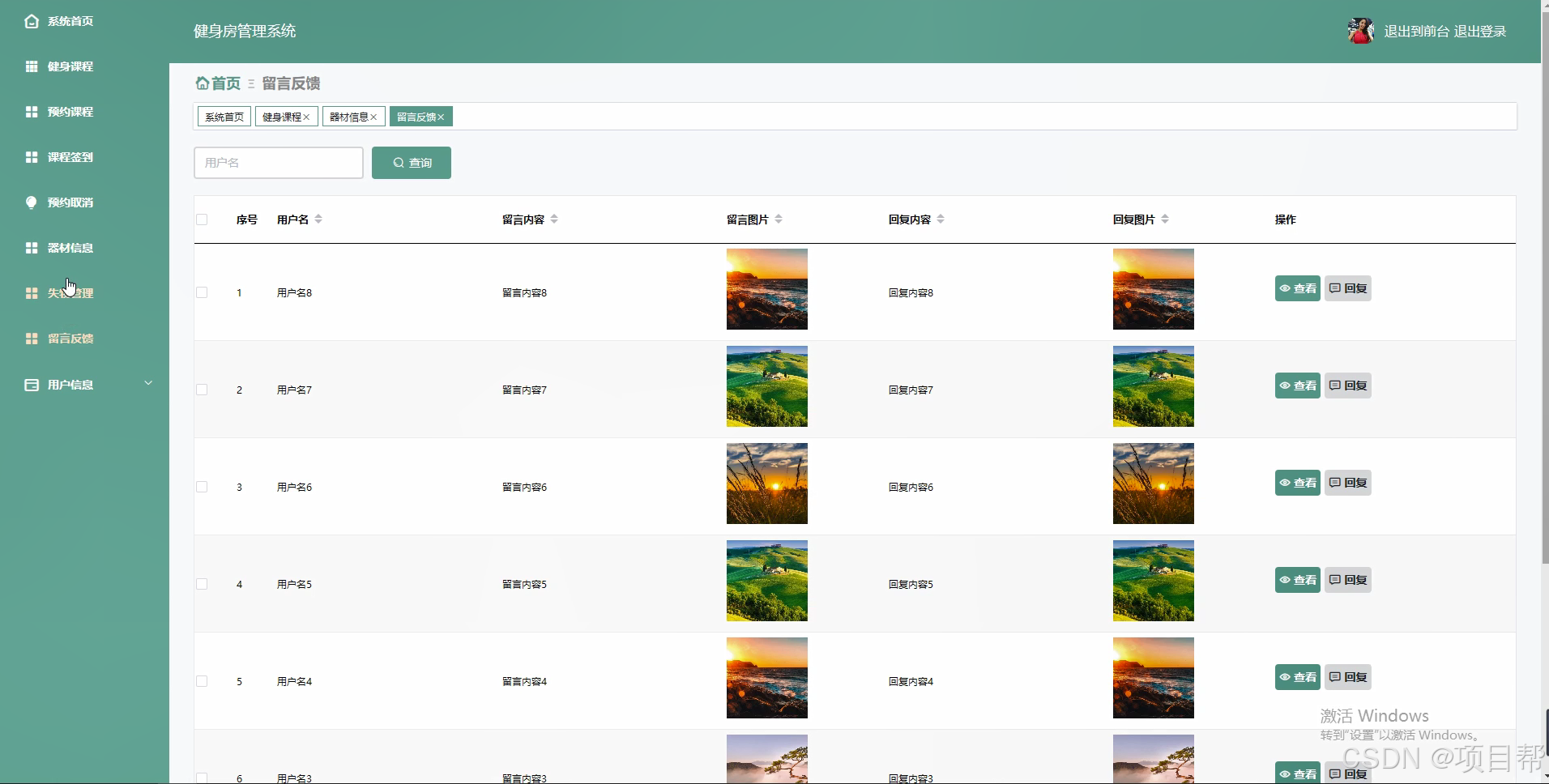Open 留言图片 thumbnail for 用户名8

pos(767,289)
